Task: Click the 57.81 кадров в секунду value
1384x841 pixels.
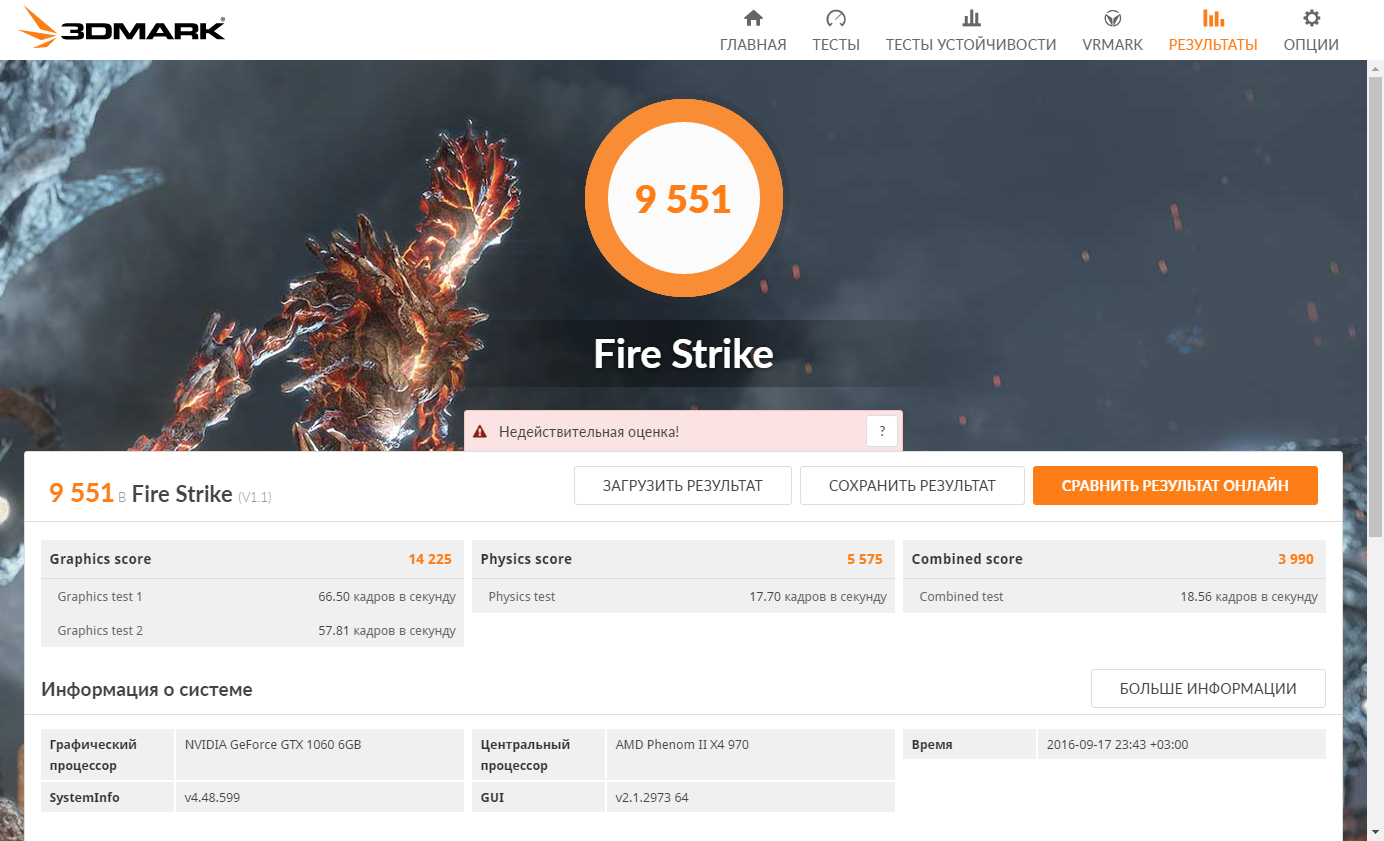Action: pos(387,631)
